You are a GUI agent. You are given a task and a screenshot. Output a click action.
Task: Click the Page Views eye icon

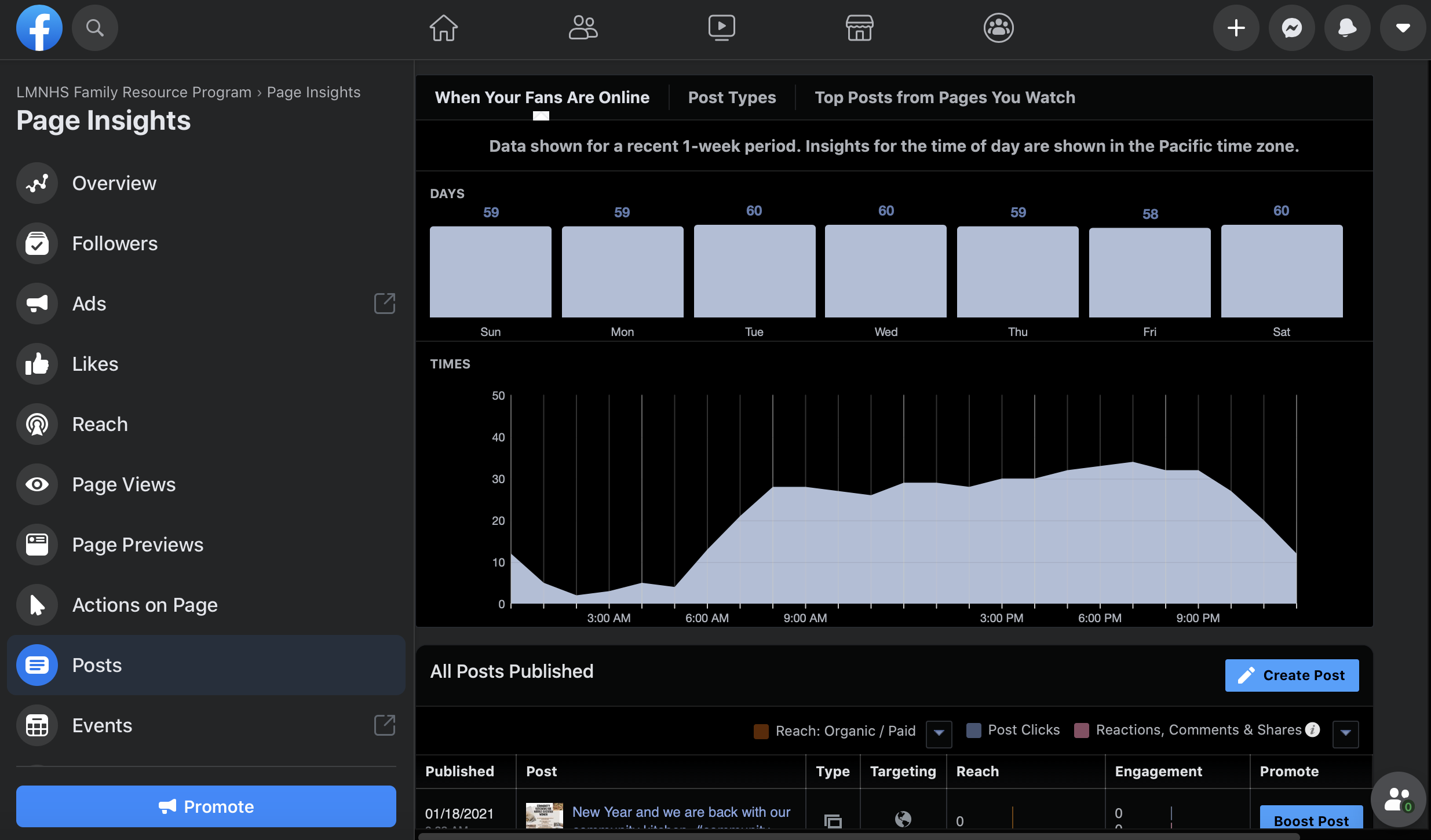click(37, 484)
